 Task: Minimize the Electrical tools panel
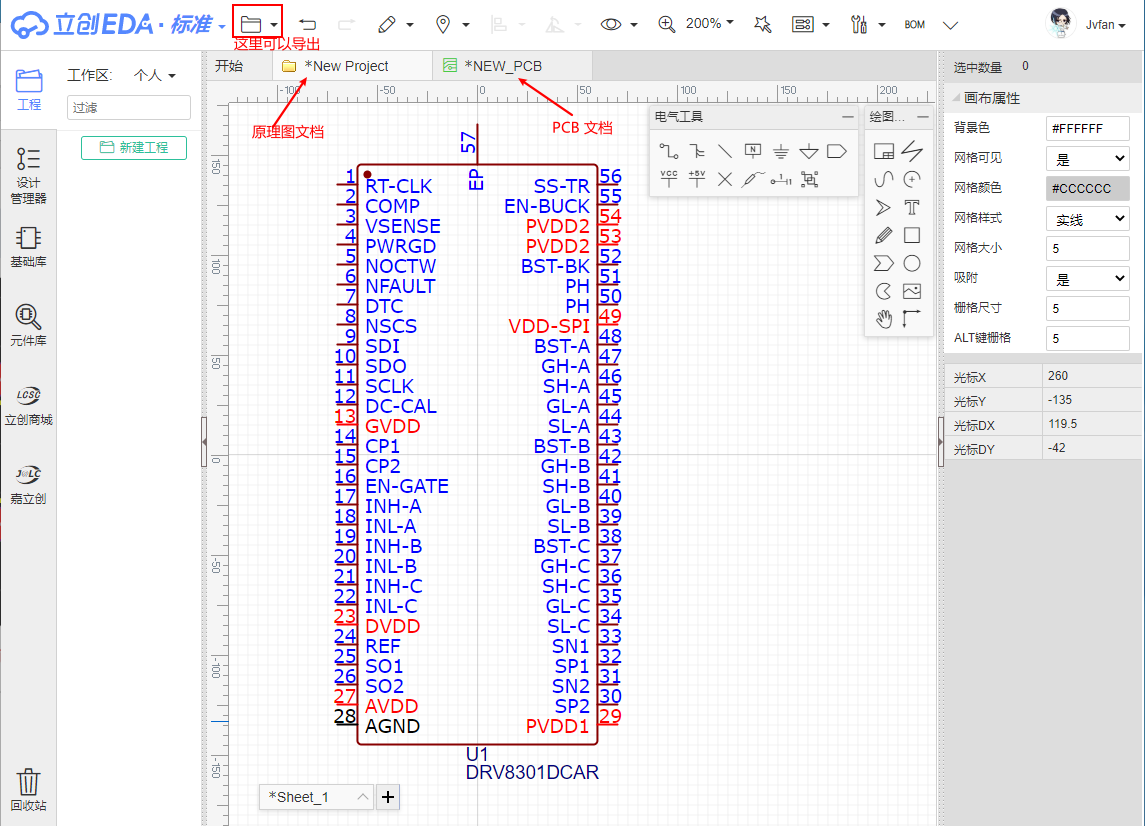(x=847, y=117)
